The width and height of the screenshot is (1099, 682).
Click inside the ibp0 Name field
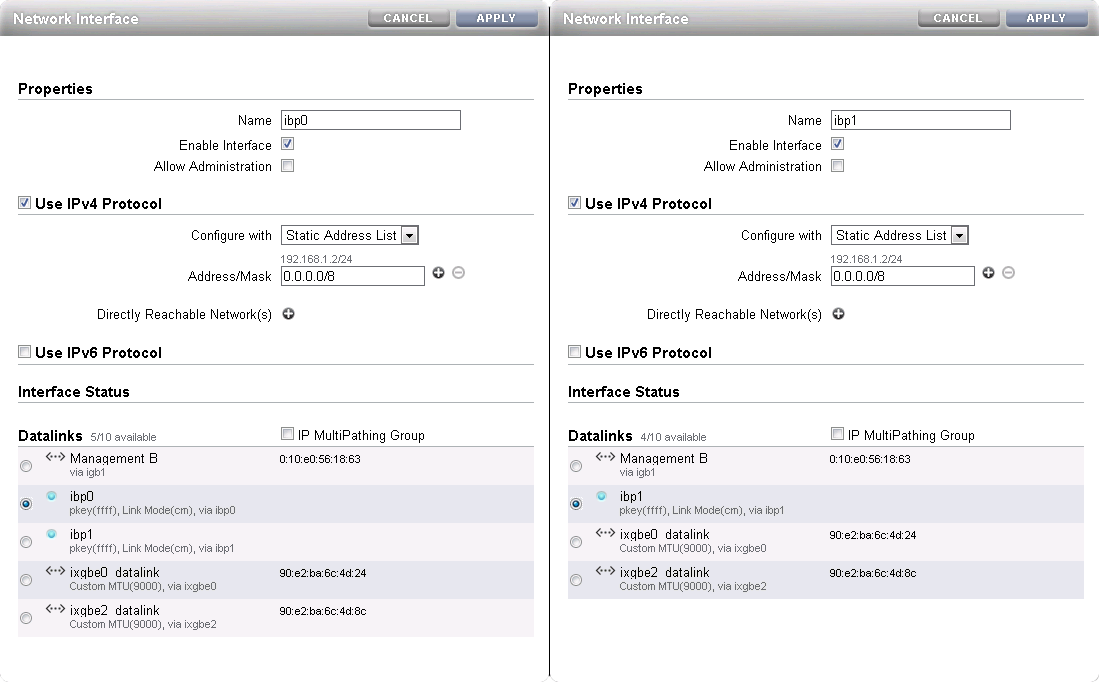tap(370, 120)
